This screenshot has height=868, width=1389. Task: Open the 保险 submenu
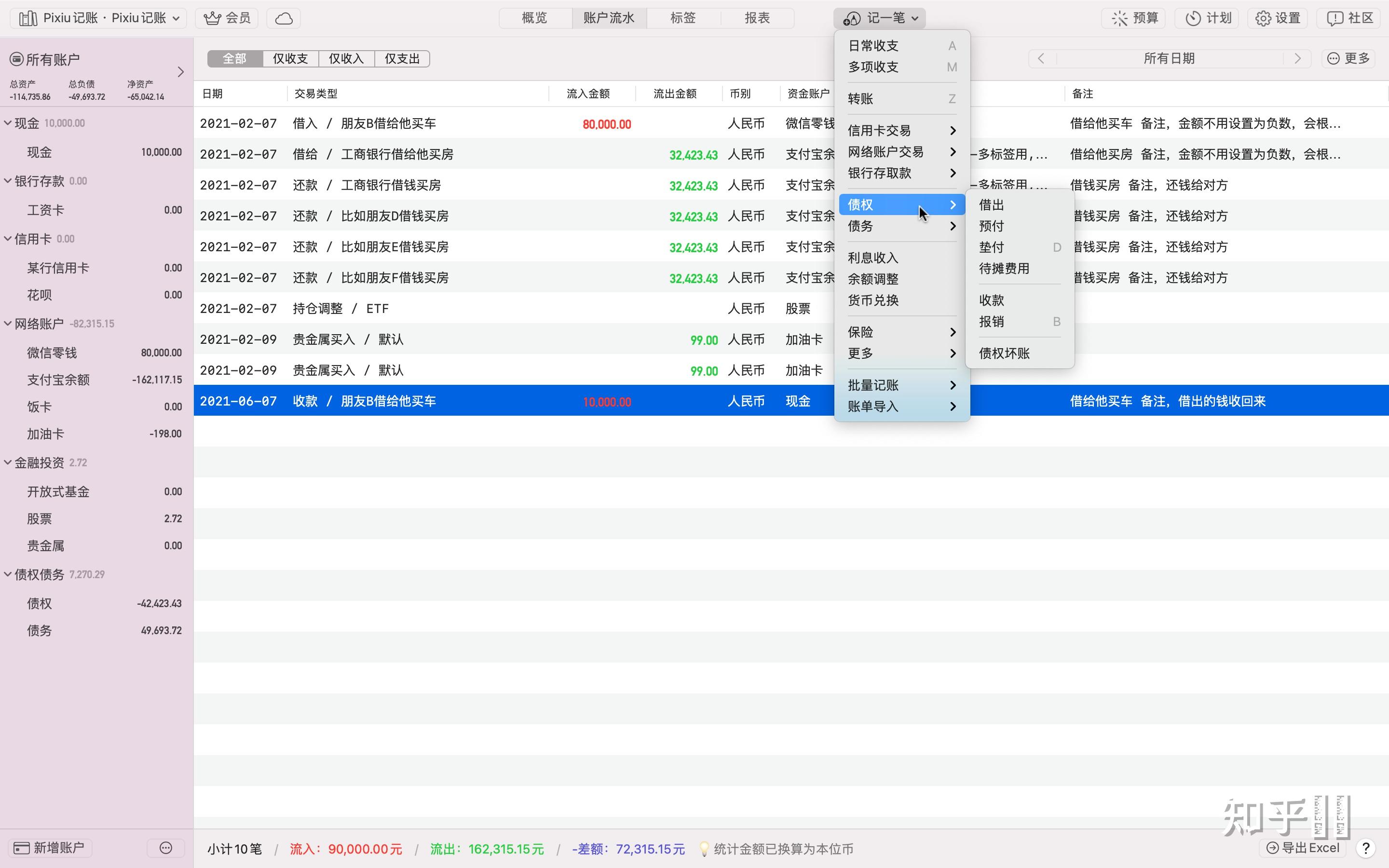(902, 332)
